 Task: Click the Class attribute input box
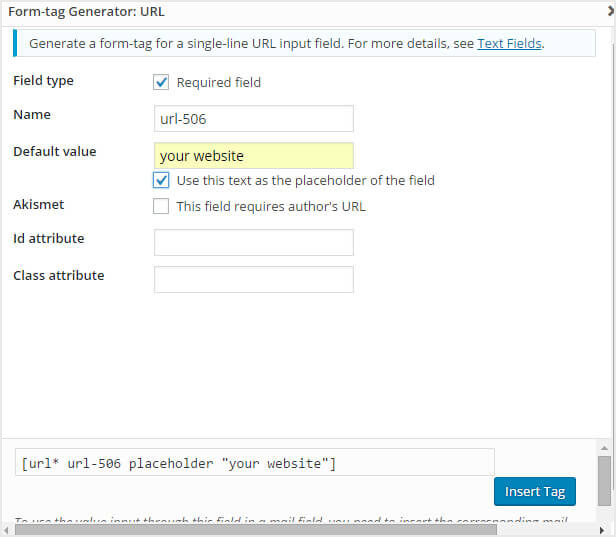tap(254, 280)
